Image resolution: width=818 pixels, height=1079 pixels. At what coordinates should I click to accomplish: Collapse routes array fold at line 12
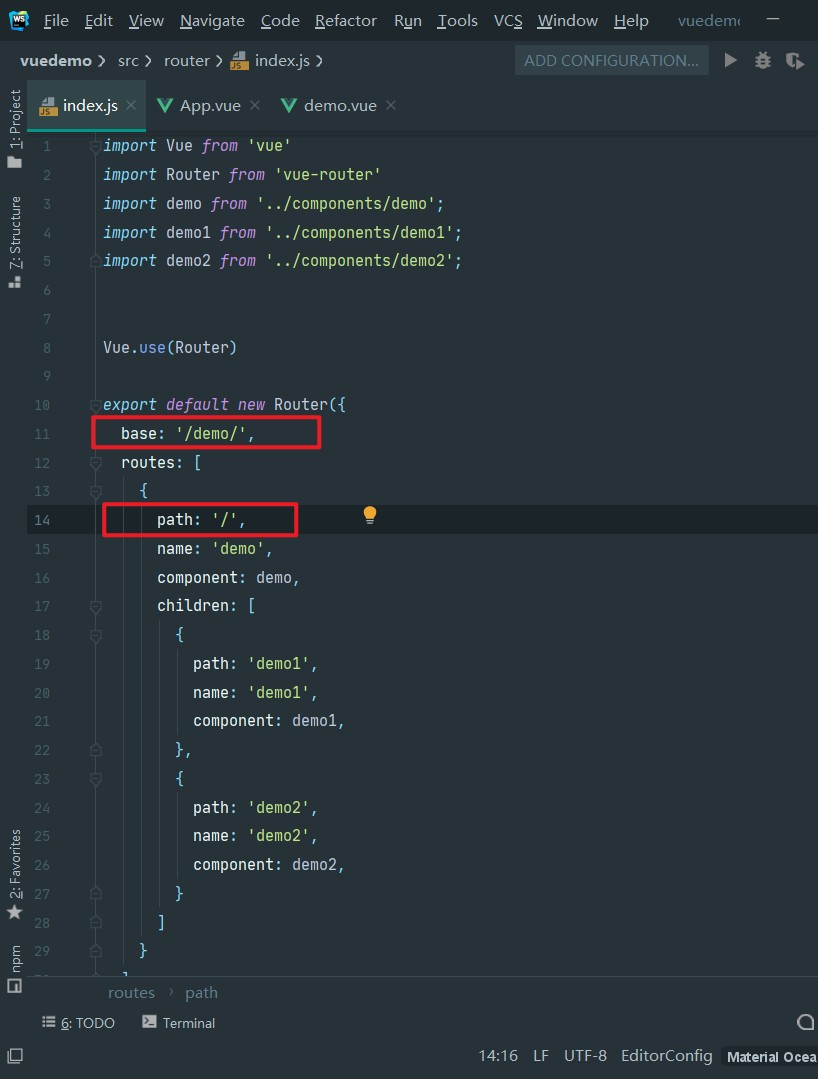pyautogui.click(x=96, y=463)
